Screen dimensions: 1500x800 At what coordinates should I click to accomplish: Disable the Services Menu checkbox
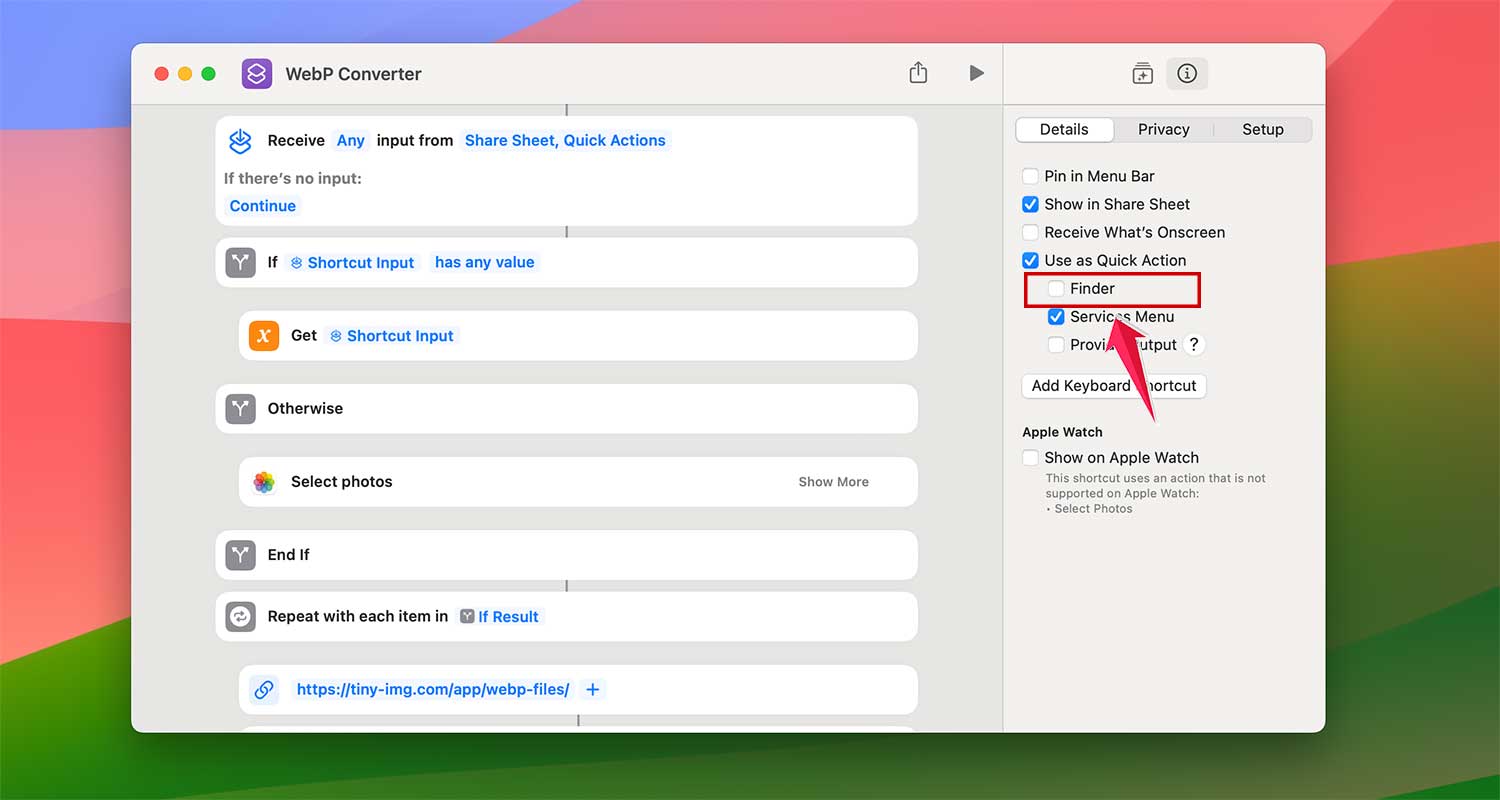[x=1057, y=316]
